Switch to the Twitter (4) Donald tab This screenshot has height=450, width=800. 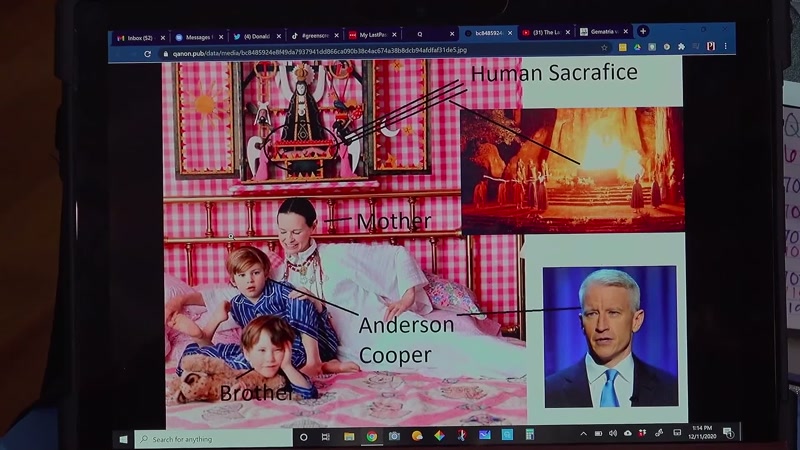click(x=255, y=37)
